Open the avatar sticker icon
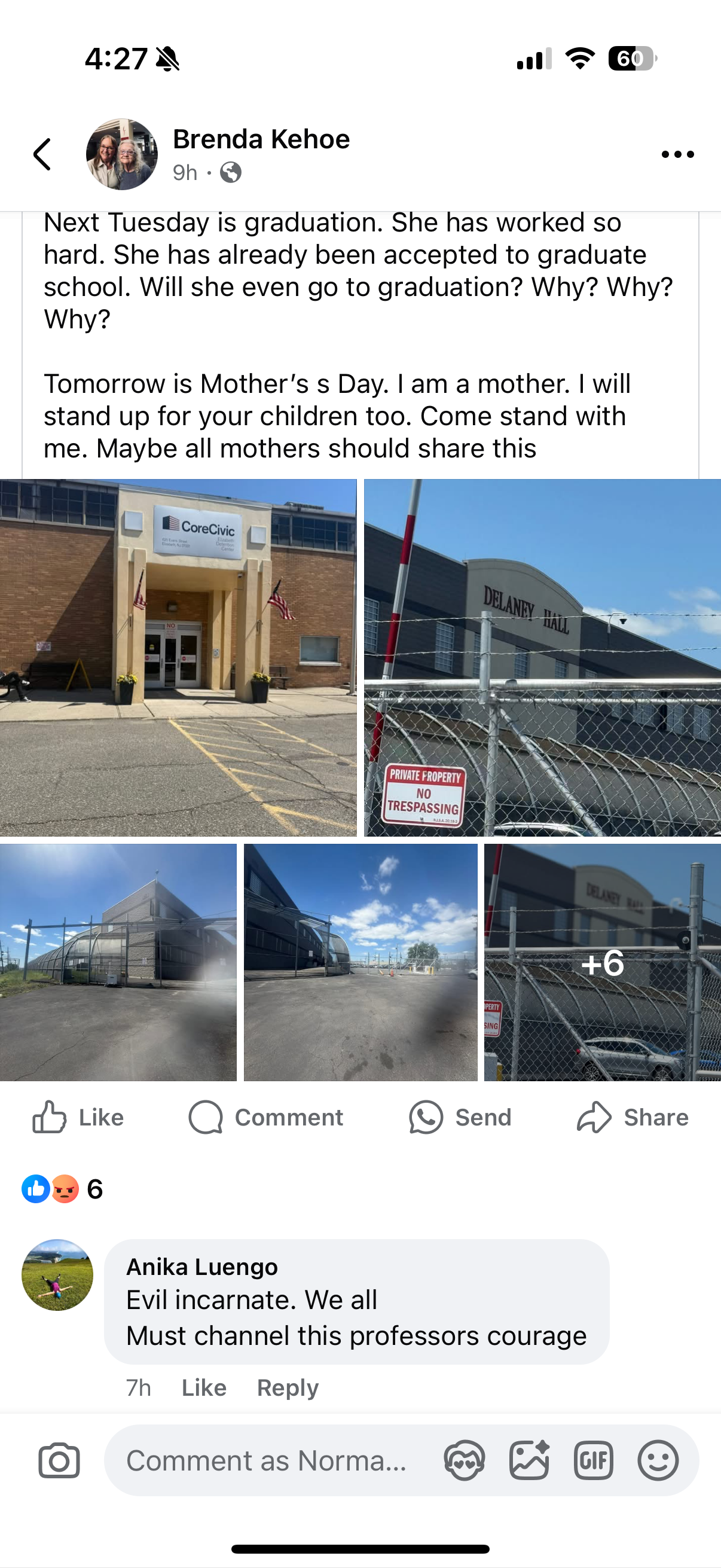Screen dimensions: 721x1568 click(465, 1460)
